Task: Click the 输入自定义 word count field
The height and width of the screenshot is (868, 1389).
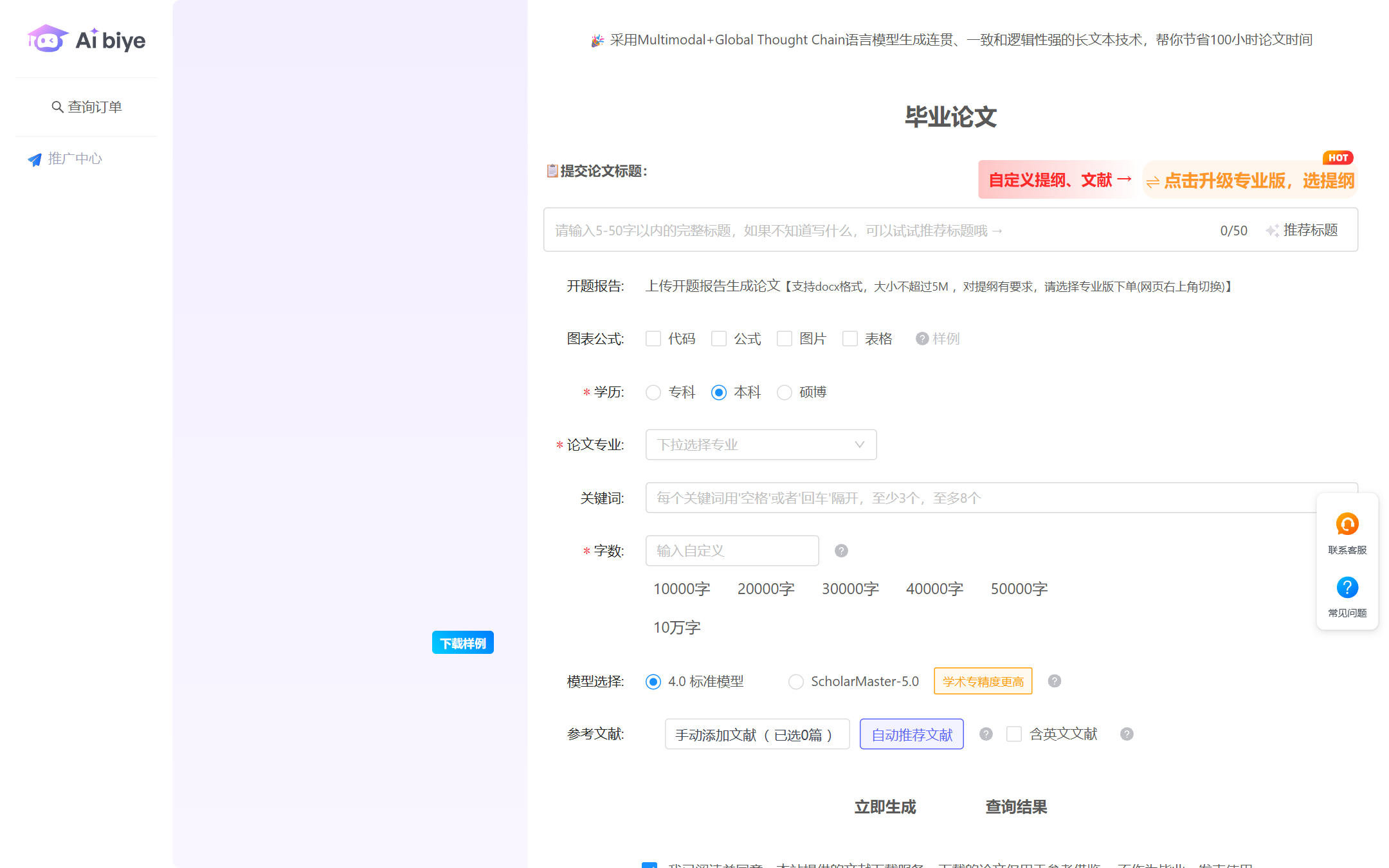Action: point(732,551)
